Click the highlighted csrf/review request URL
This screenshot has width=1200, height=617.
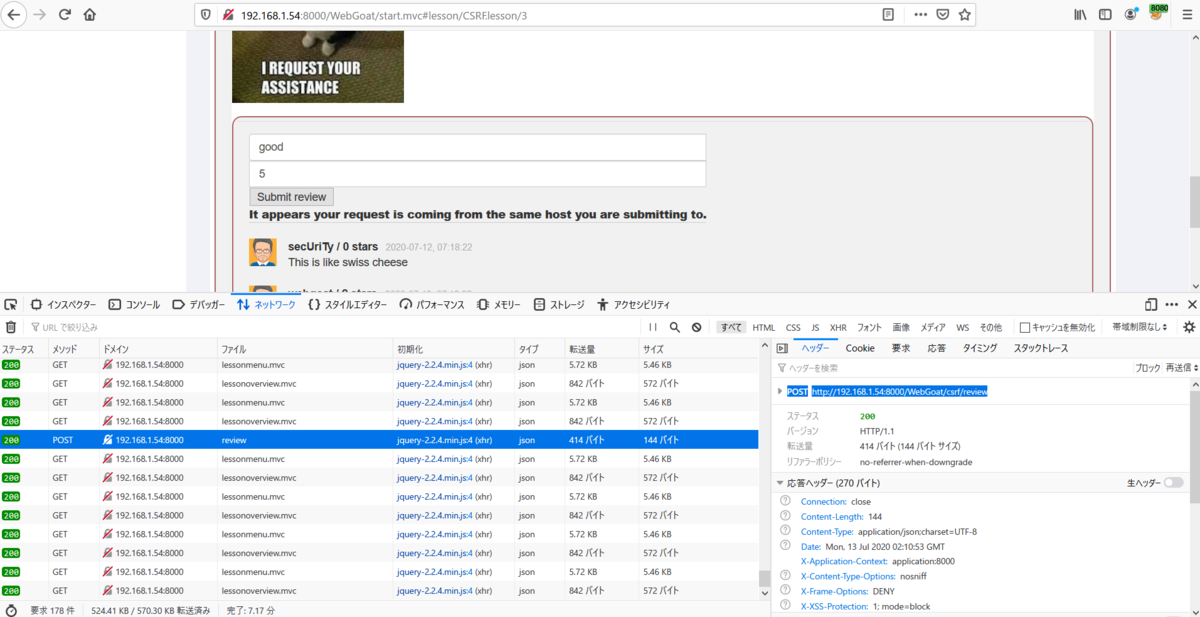coord(899,391)
